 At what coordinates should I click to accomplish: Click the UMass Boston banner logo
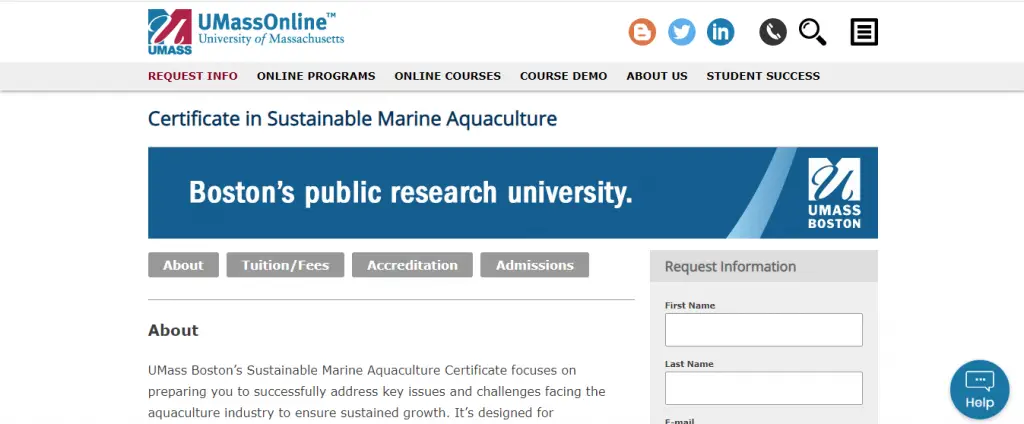834,193
